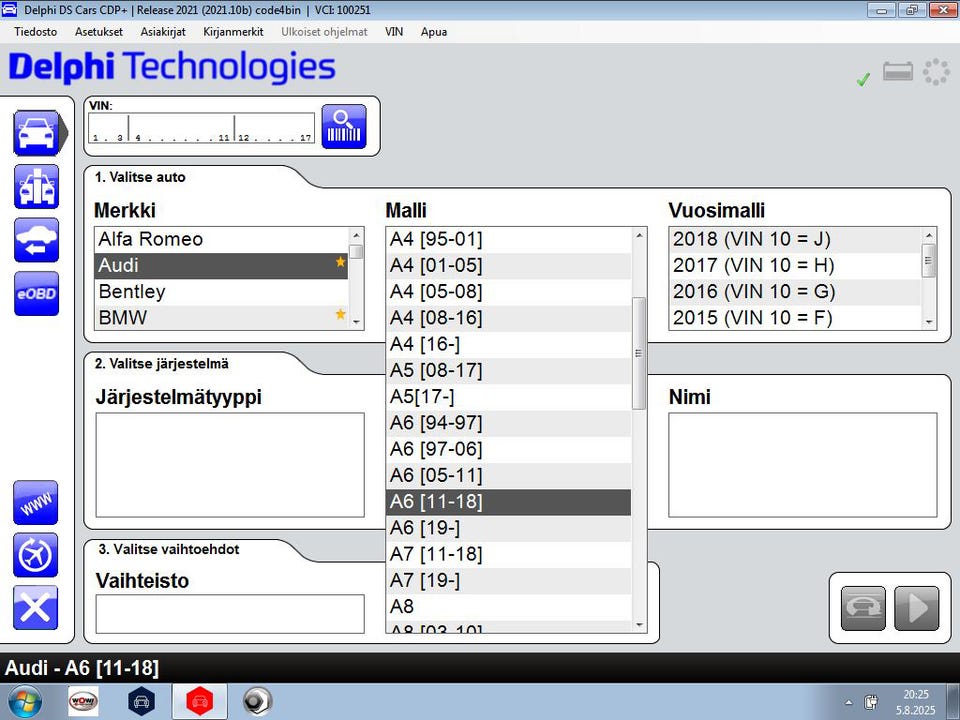Select the multi-vehicle fleet sidebar icon
This screenshot has width=960, height=720.
[37, 187]
